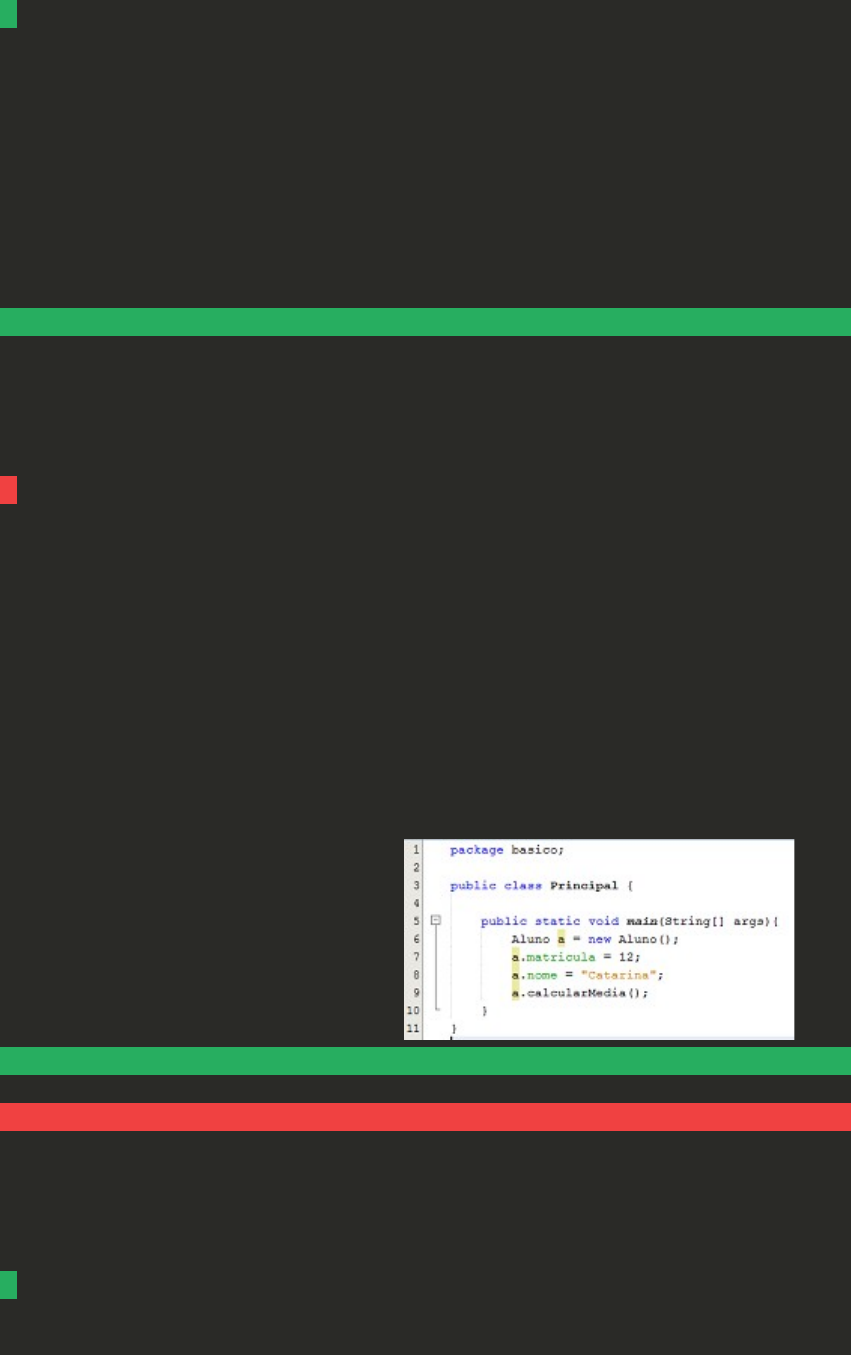Select the text 'package basico;'
The height and width of the screenshot is (1355, 851).
(x=507, y=850)
